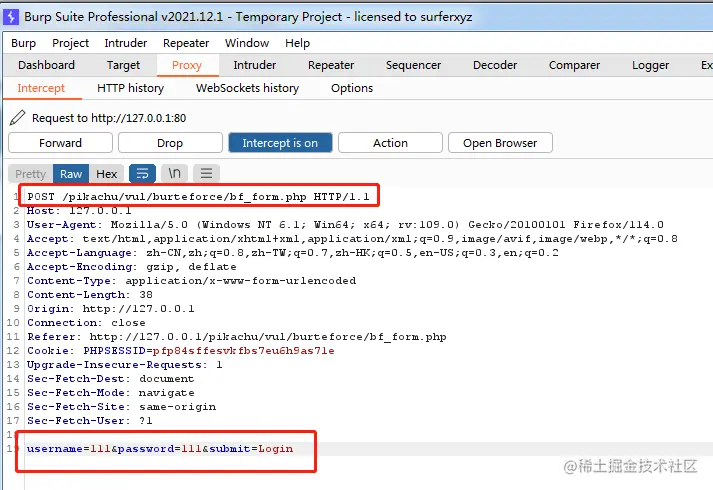Toggle the word wrap icon button
Image resolution: width=713 pixels, height=490 pixels.
click(142, 174)
